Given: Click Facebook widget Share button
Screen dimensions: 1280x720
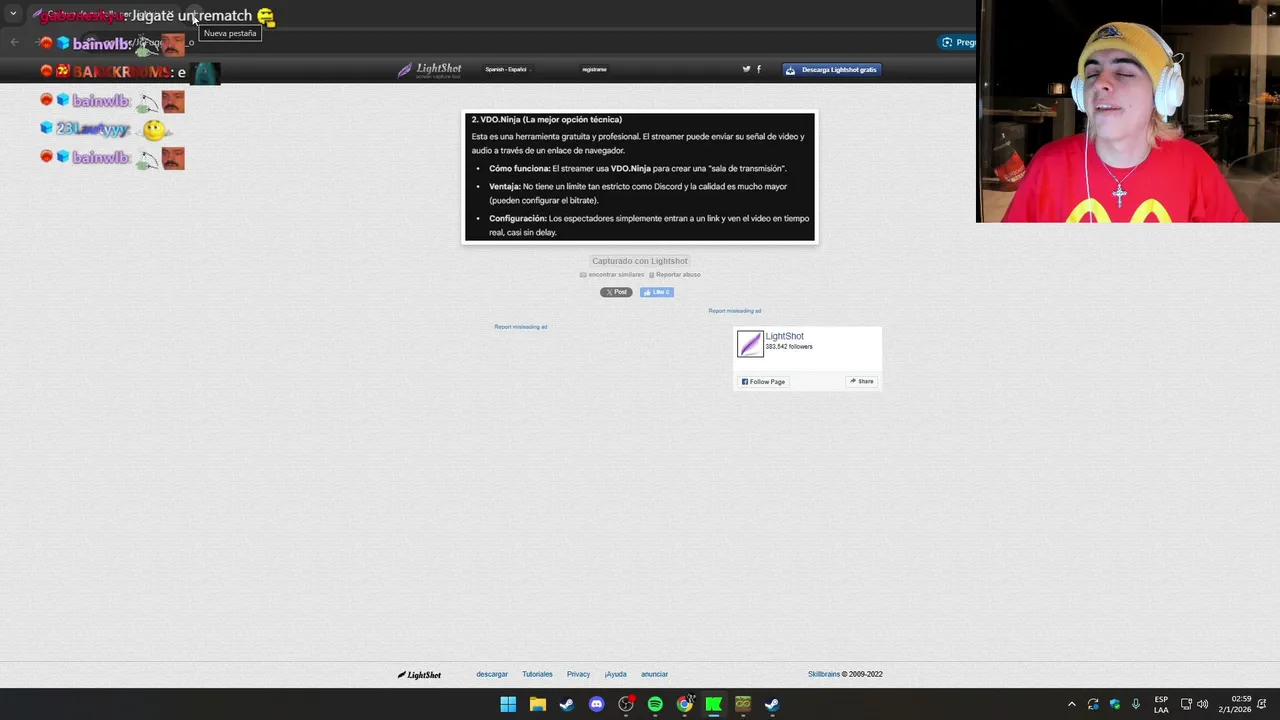Looking at the screenshot, I should 862,382.
